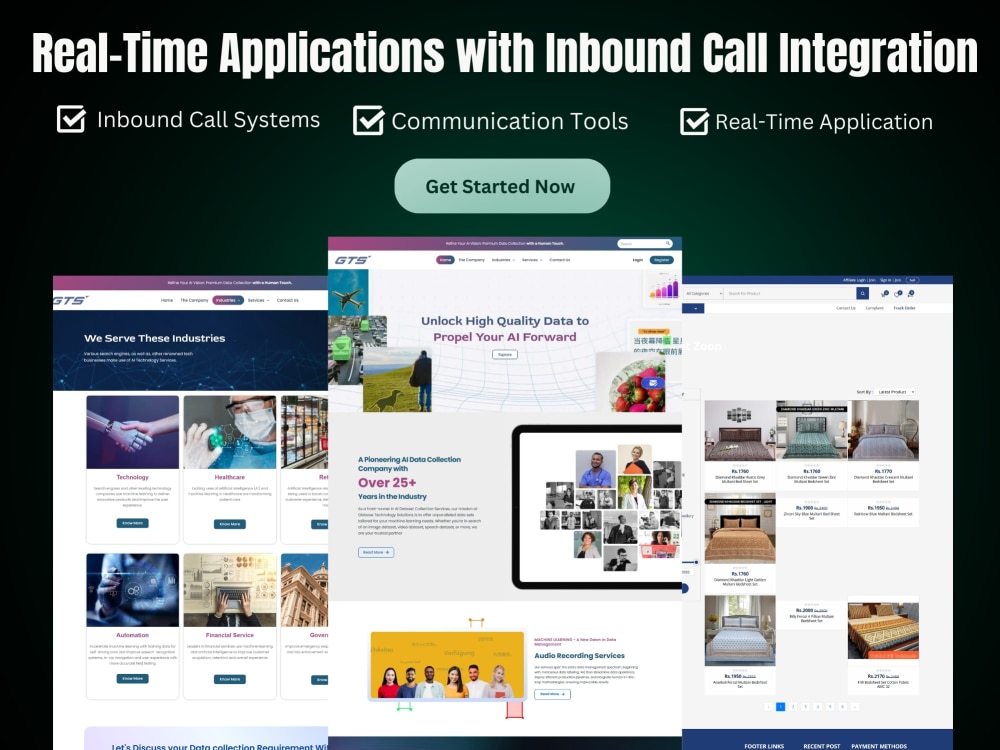1000x750 pixels.
Task: Click the green zinc bedsheet product image
Action: click(x=811, y=430)
